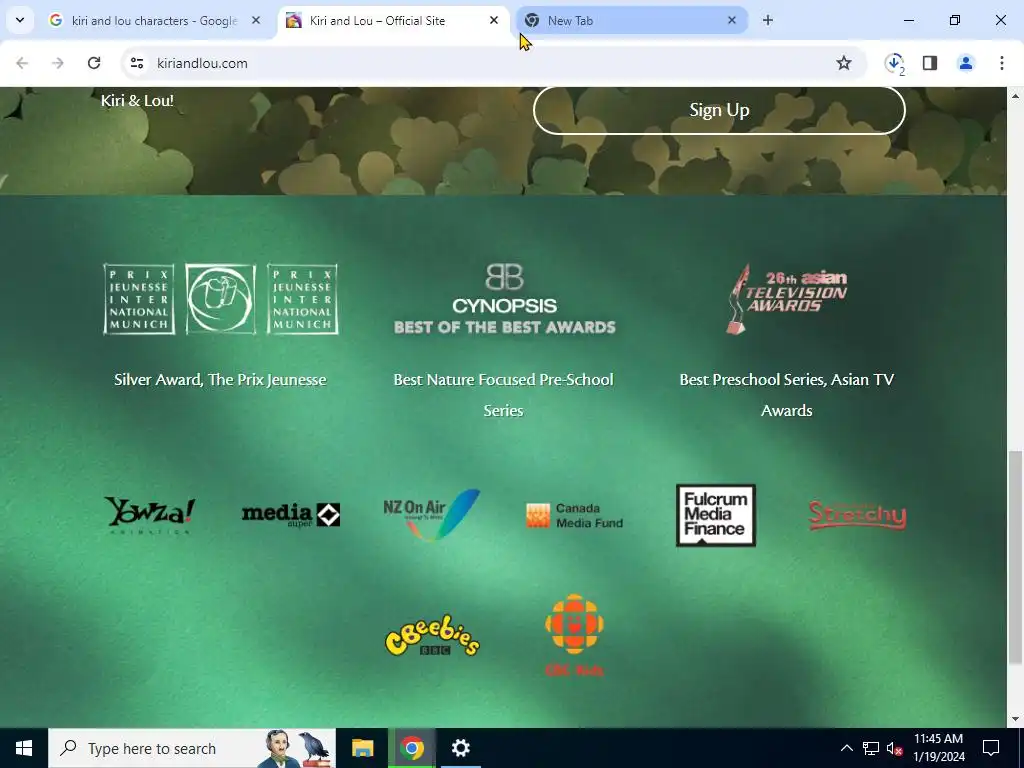Open the Windows Start menu
The height and width of the screenshot is (768, 1024).
coord(24,748)
